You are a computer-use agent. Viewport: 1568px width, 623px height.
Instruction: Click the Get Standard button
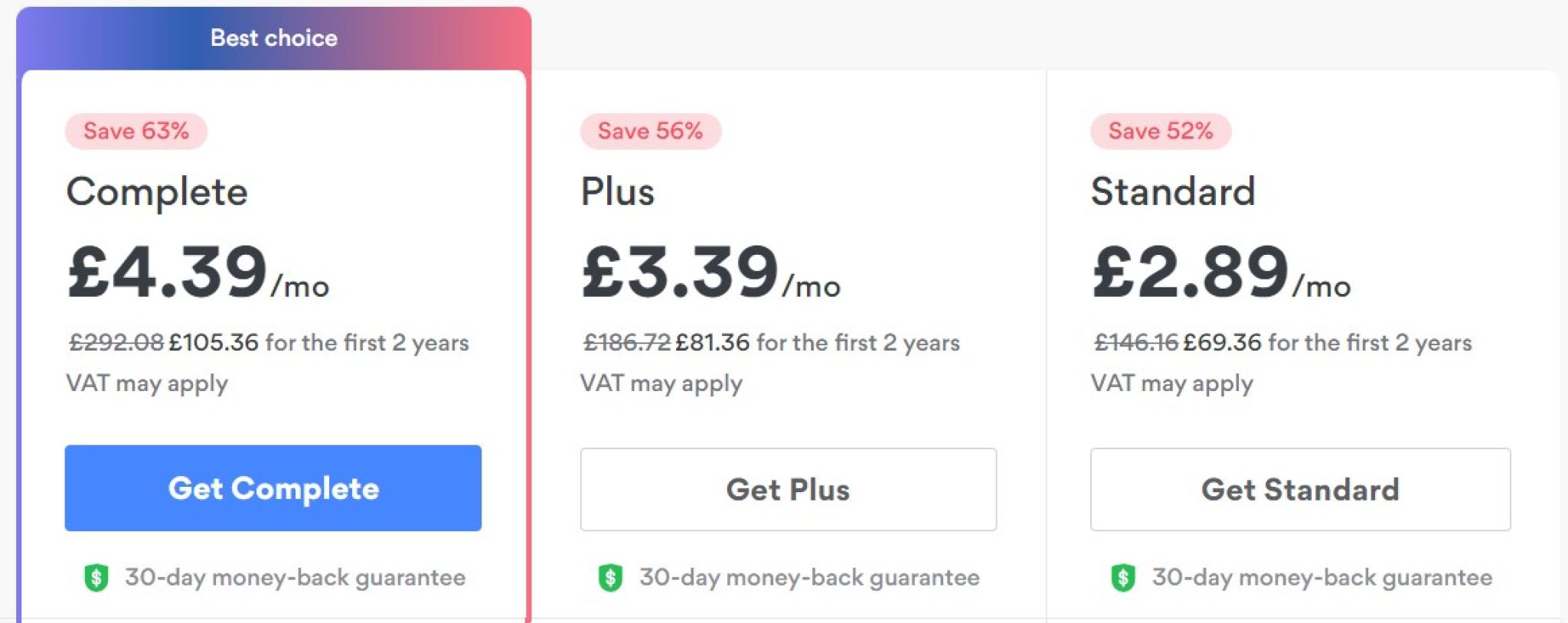1300,490
